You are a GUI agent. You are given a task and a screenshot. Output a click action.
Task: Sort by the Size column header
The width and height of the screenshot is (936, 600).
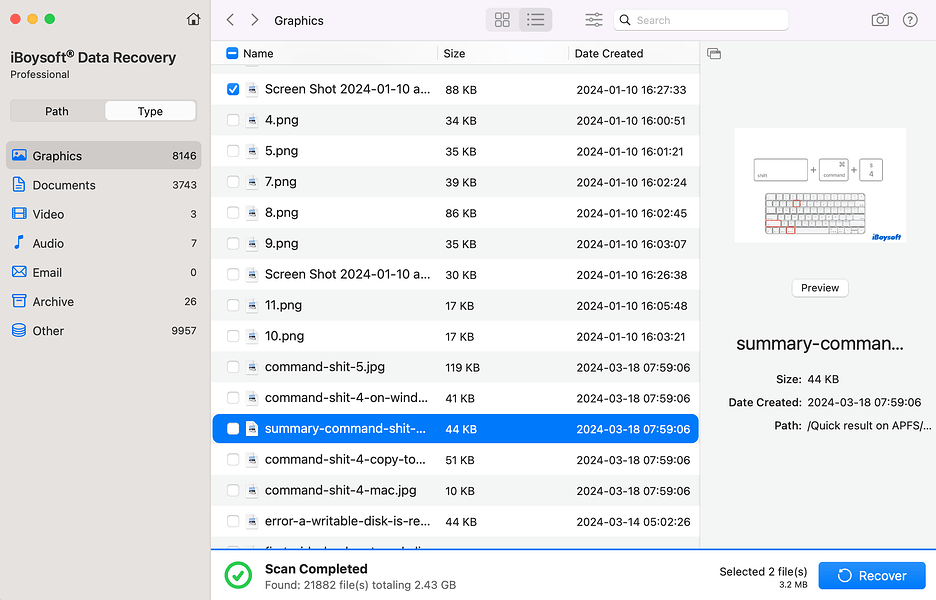click(454, 53)
